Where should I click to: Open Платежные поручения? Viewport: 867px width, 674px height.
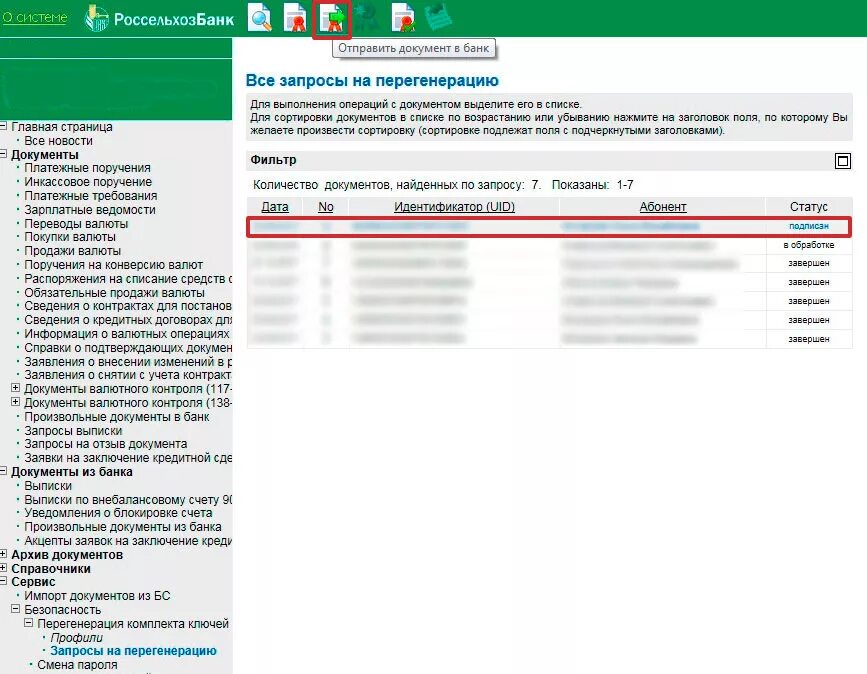click(x=87, y=168)
